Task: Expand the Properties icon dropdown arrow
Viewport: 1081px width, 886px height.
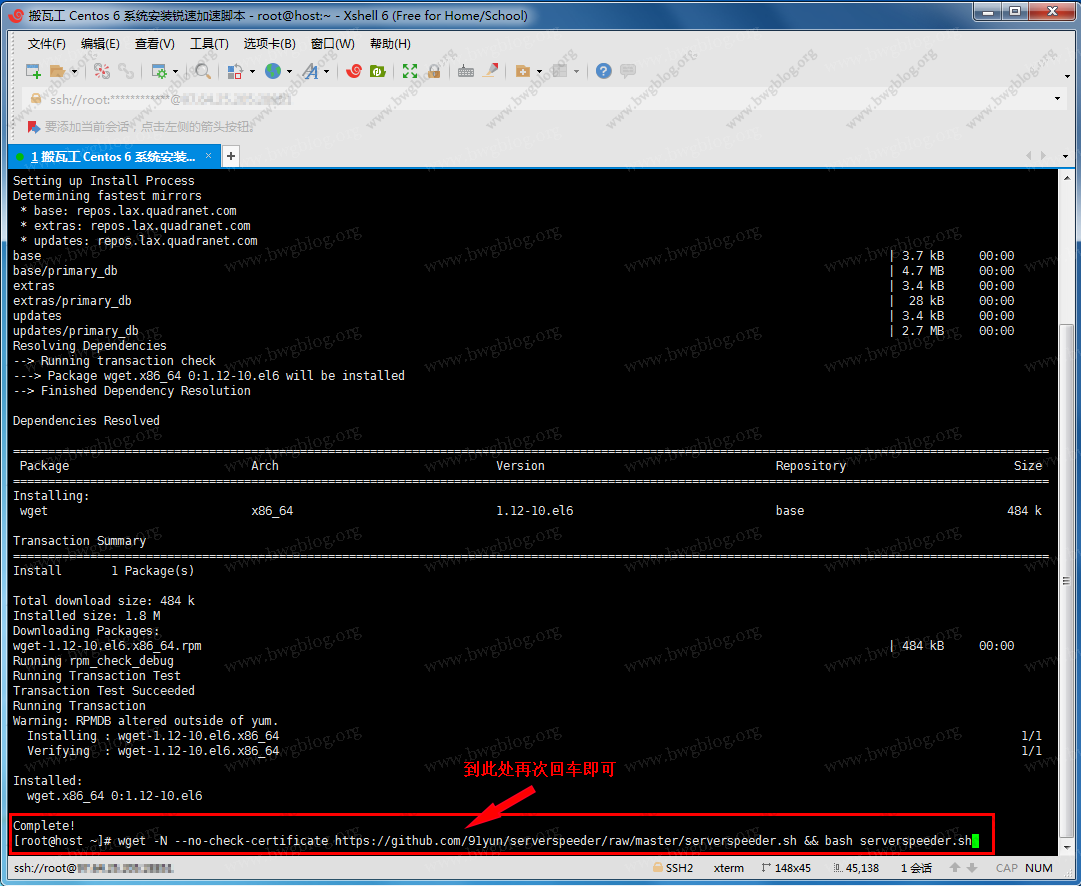Action: tap(176, 71)
